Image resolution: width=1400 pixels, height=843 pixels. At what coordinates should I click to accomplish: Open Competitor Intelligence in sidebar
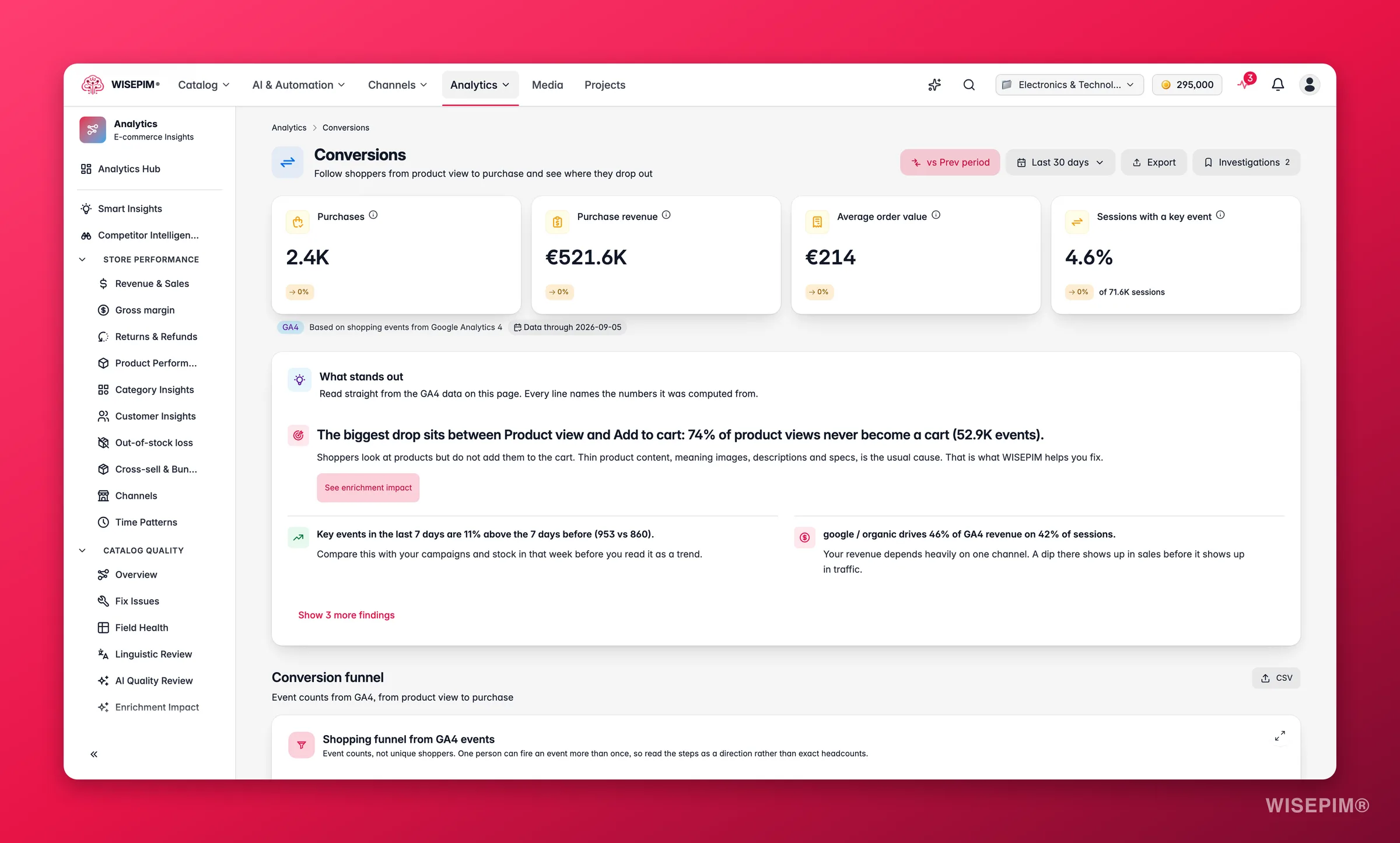point(149,235)
